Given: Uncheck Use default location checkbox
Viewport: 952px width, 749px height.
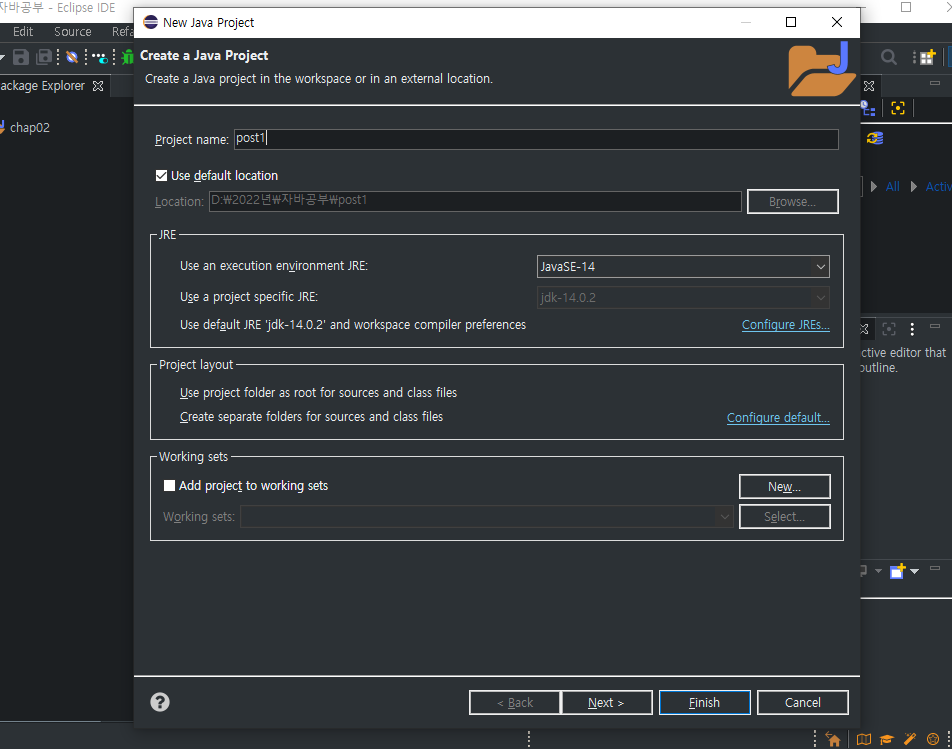Looking at the screenshot, I should [161, 175].
